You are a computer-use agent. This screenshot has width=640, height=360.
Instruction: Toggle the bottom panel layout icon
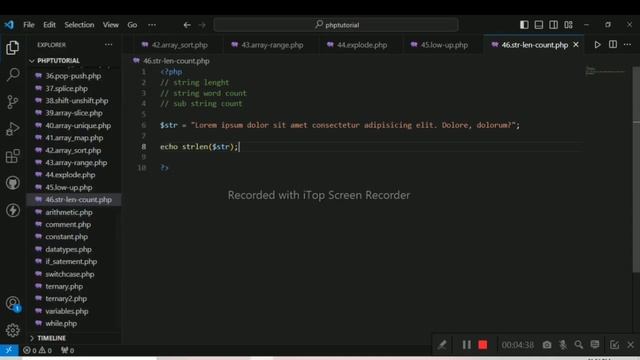(x=539, y=25)
